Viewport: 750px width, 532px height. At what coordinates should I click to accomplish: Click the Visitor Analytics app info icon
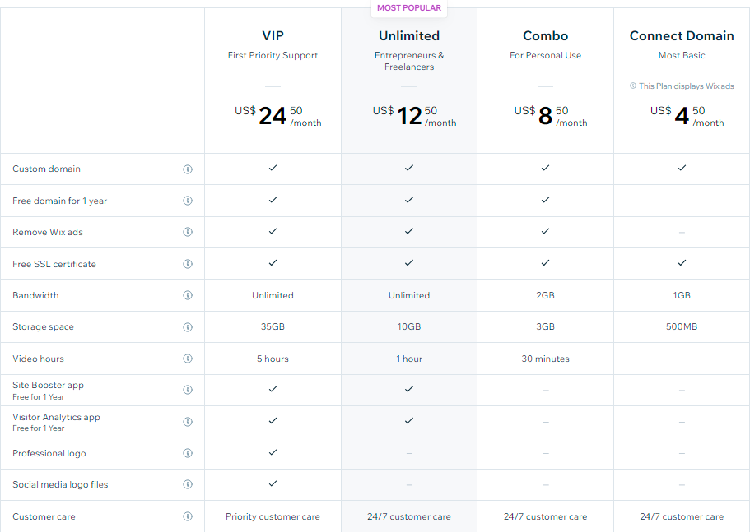(x=188, y=421)
